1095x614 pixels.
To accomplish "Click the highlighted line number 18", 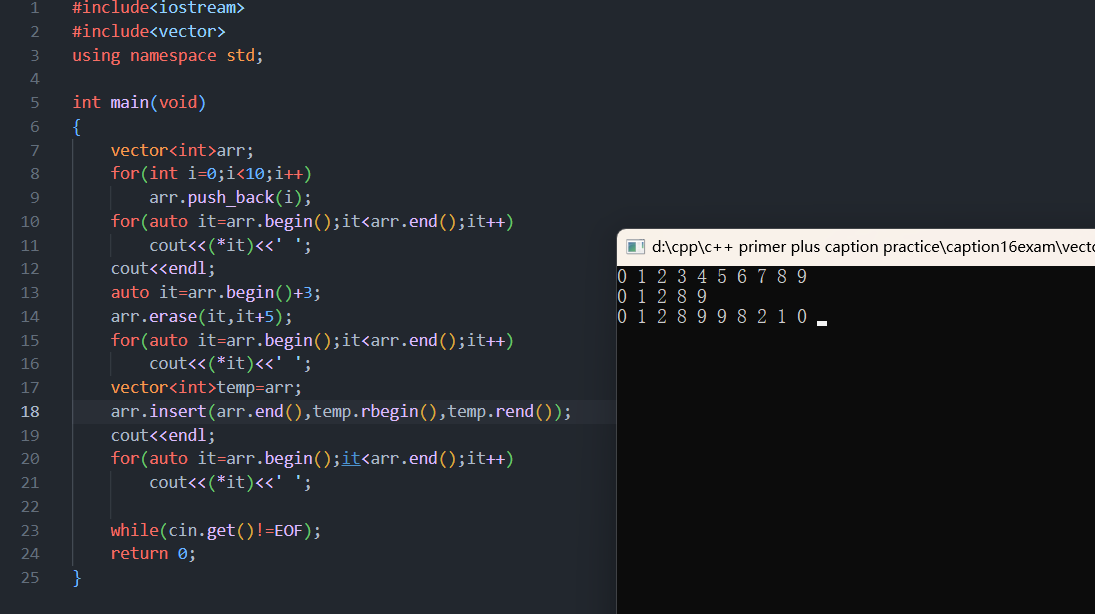I will pyautogui.click(x=30, y=411).
